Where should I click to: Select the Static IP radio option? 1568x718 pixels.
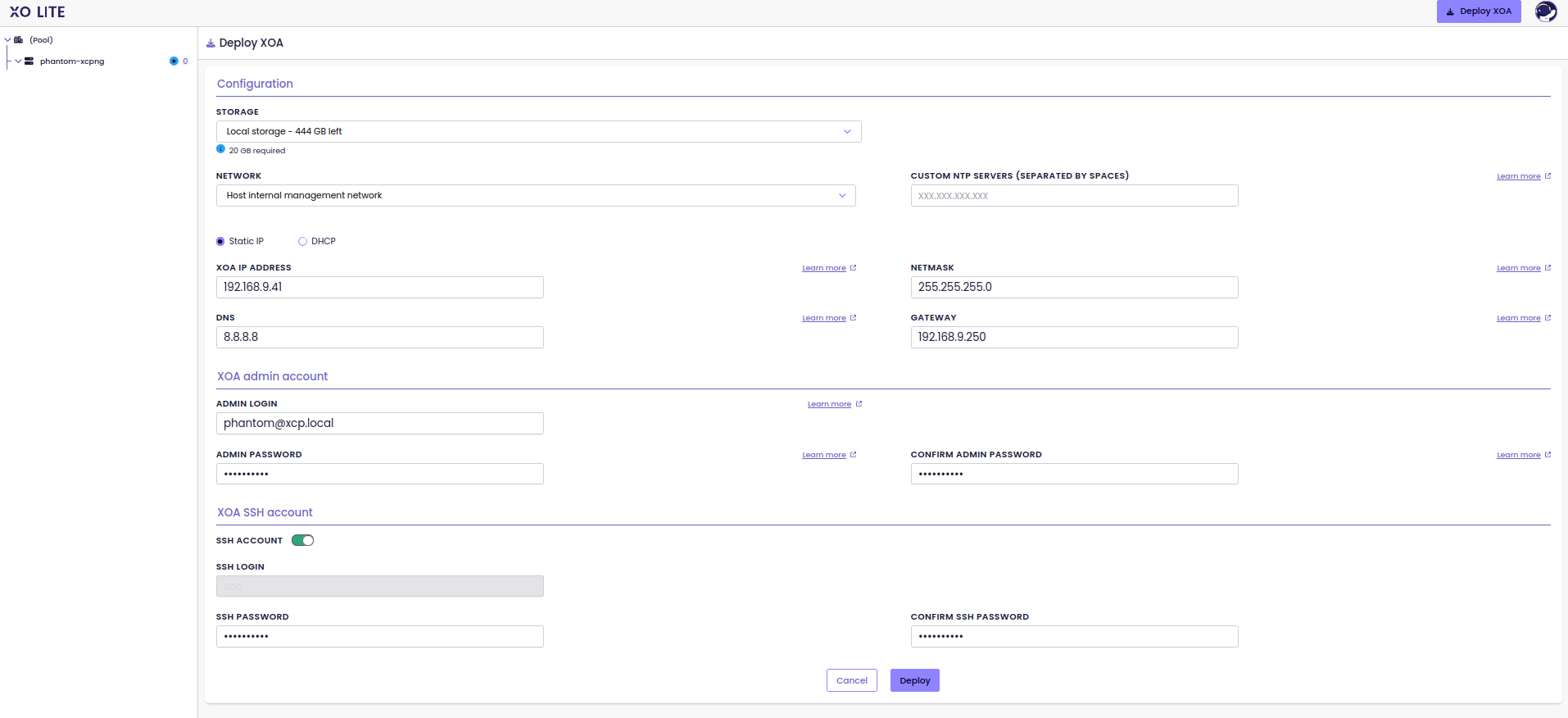point(220,242)
